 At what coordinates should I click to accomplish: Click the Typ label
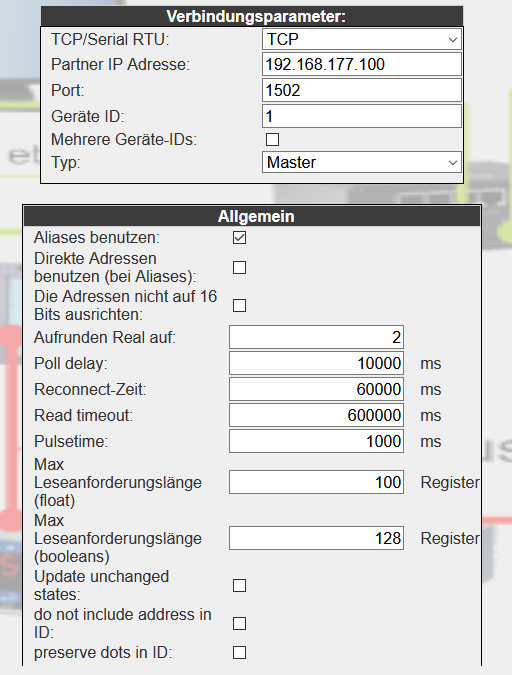pos(65,162)
